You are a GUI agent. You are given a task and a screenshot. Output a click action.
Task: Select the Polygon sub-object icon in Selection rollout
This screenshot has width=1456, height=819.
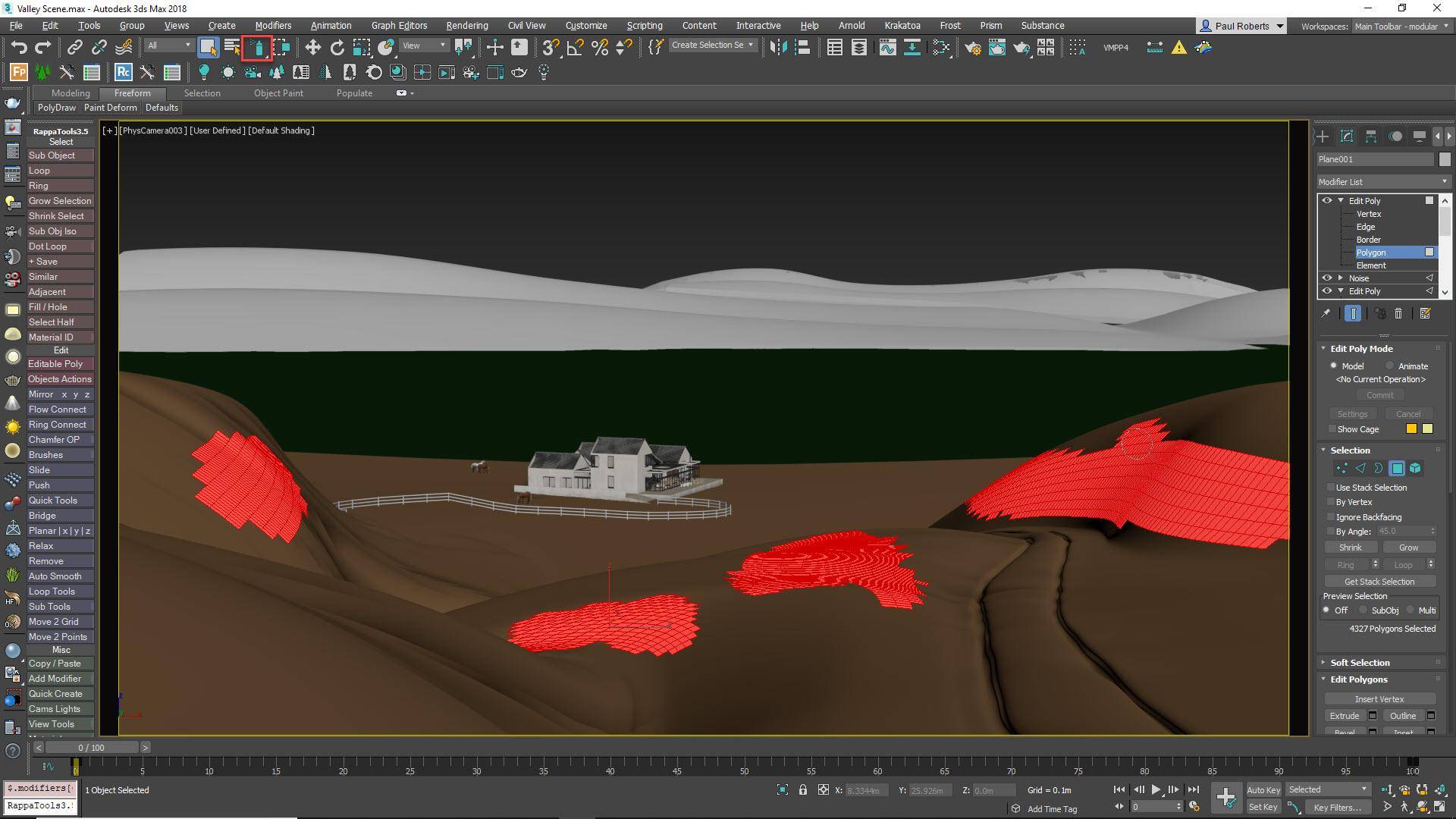click(1398, 469)
